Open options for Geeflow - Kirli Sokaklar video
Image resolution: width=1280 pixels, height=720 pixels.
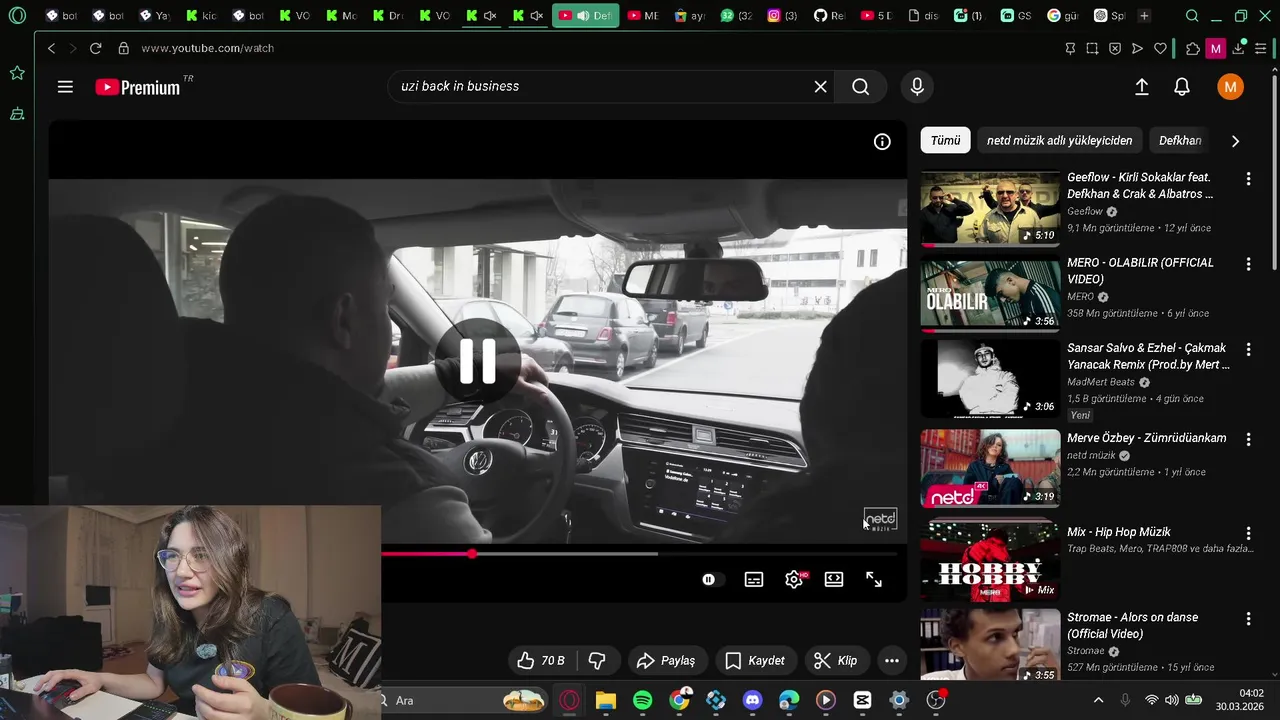point(1248,179)
